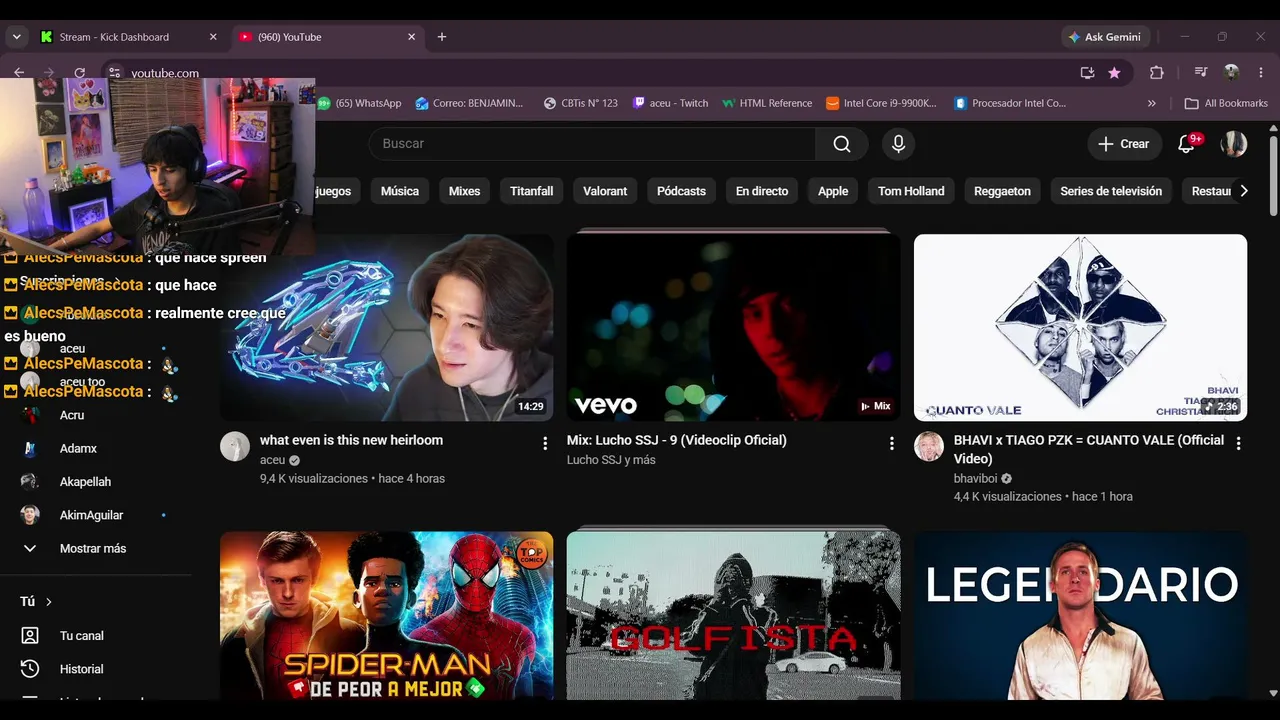
Task: Open the Correo: BENJAMIN bookmark
Action: pyautogui.click(x=469, y=103)
